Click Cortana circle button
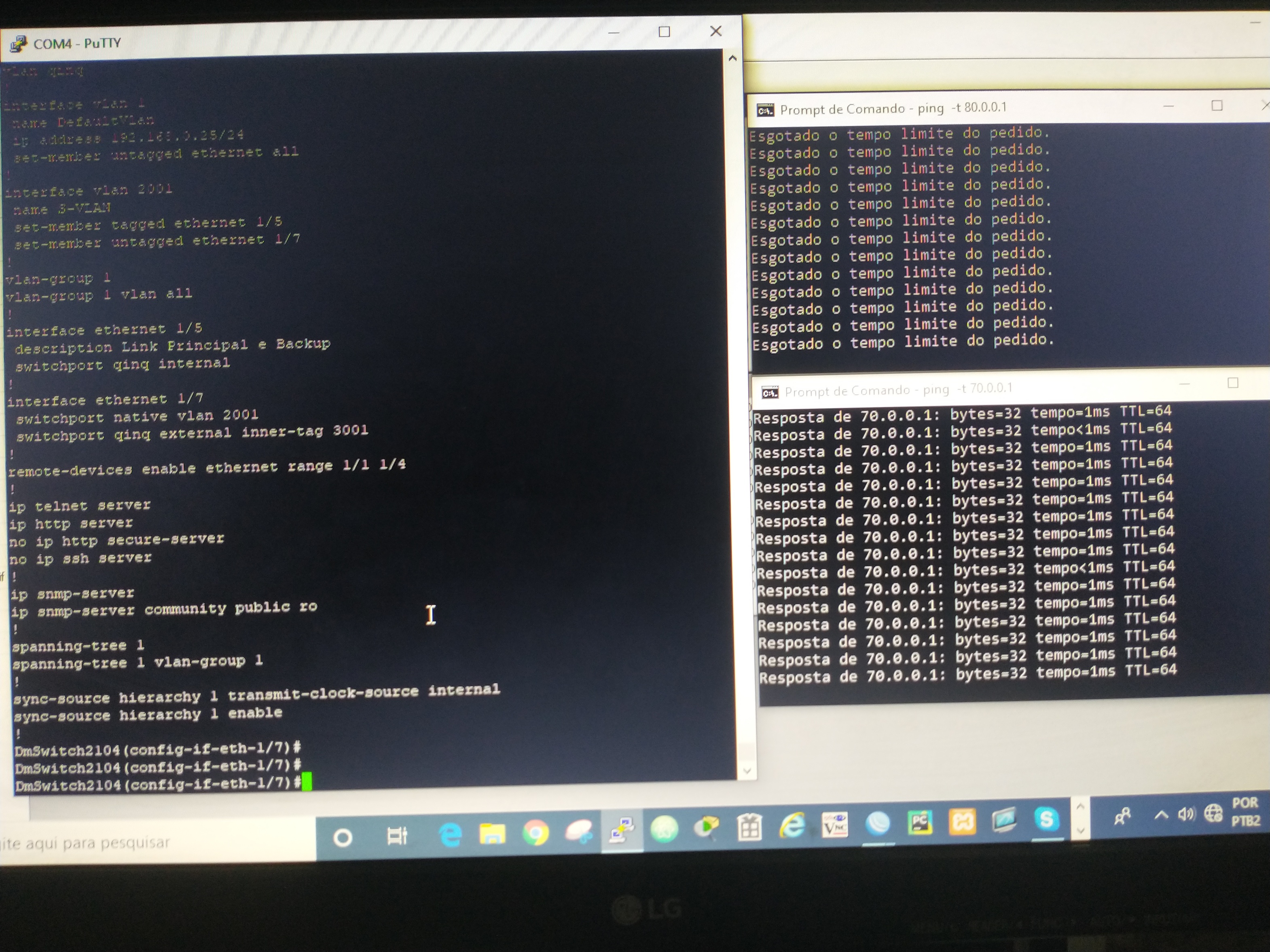The width and height of the screenshot is (1270, 952). point(343,838)
